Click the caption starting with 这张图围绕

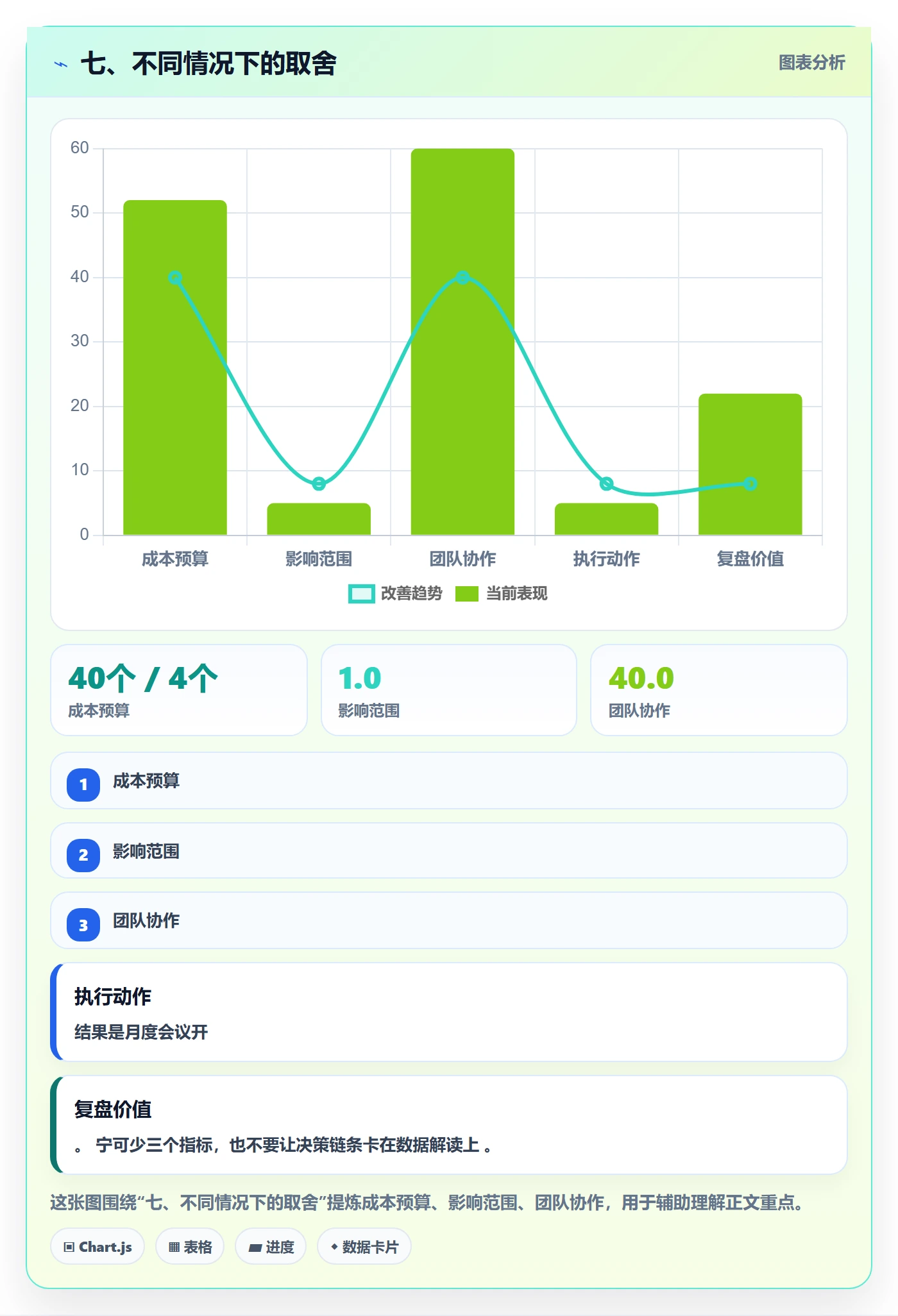tap(427, 1202)
